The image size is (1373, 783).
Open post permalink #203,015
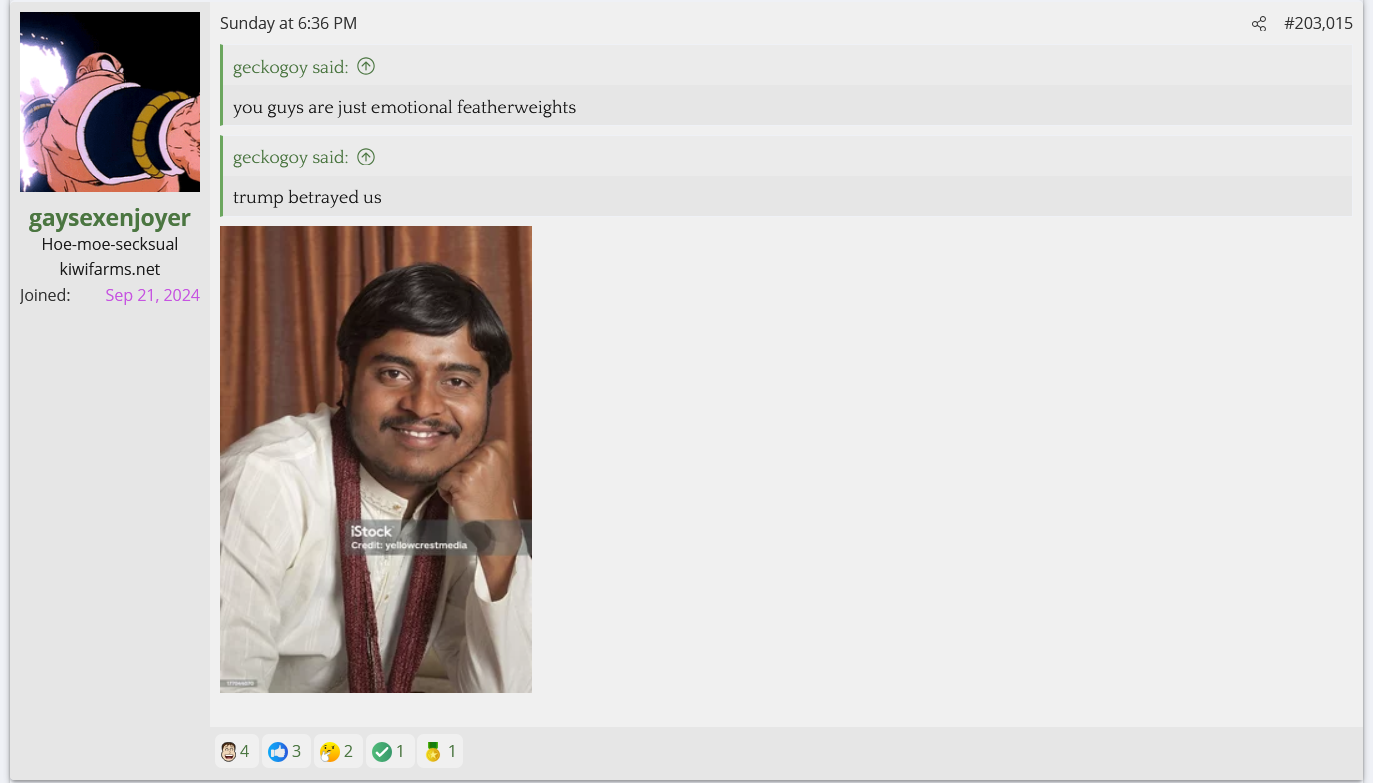[1318, 24]
